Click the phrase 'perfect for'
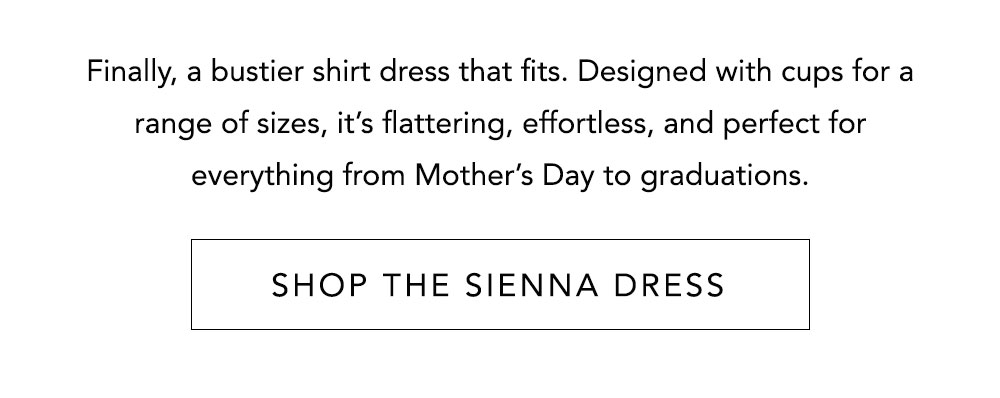The image size is (1000, 398). (x=794, y=124)
